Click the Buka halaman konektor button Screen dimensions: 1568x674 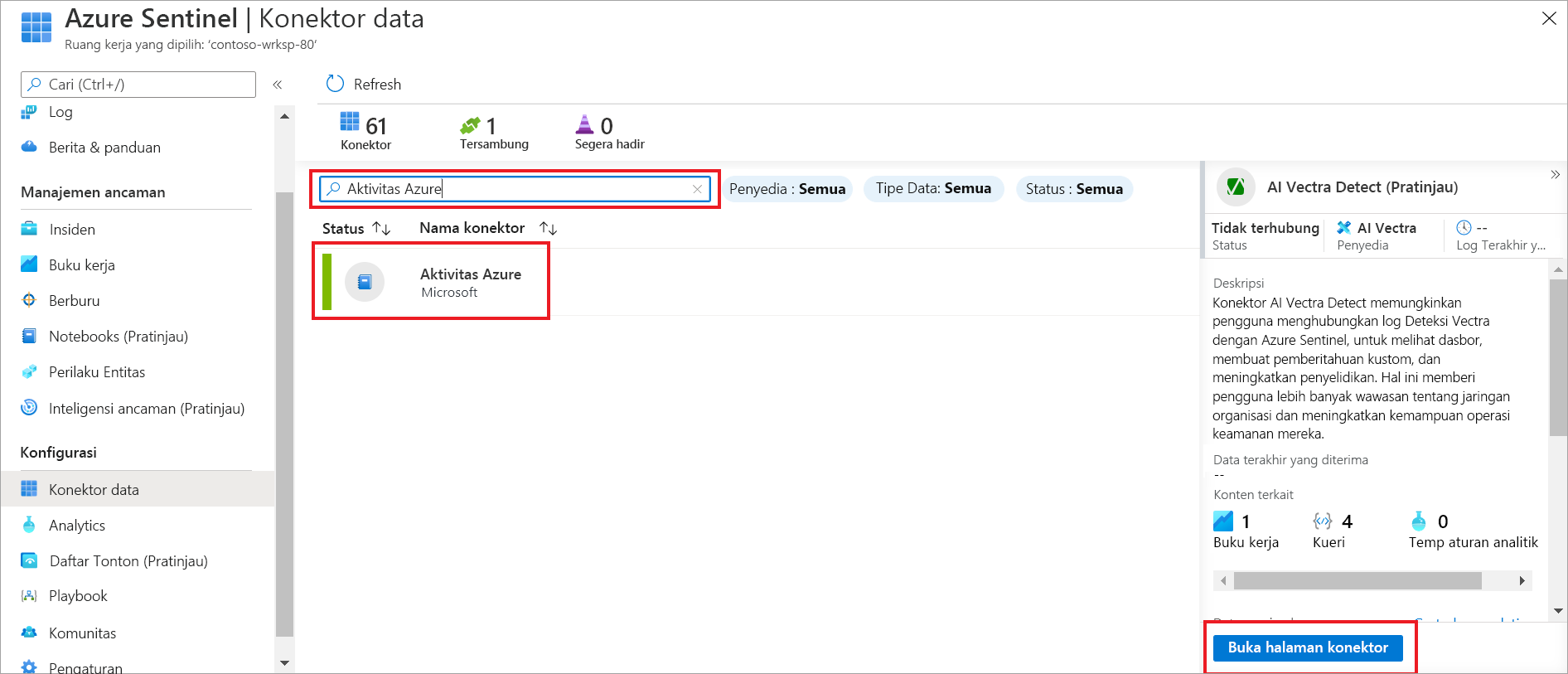tap(1308, 647)
